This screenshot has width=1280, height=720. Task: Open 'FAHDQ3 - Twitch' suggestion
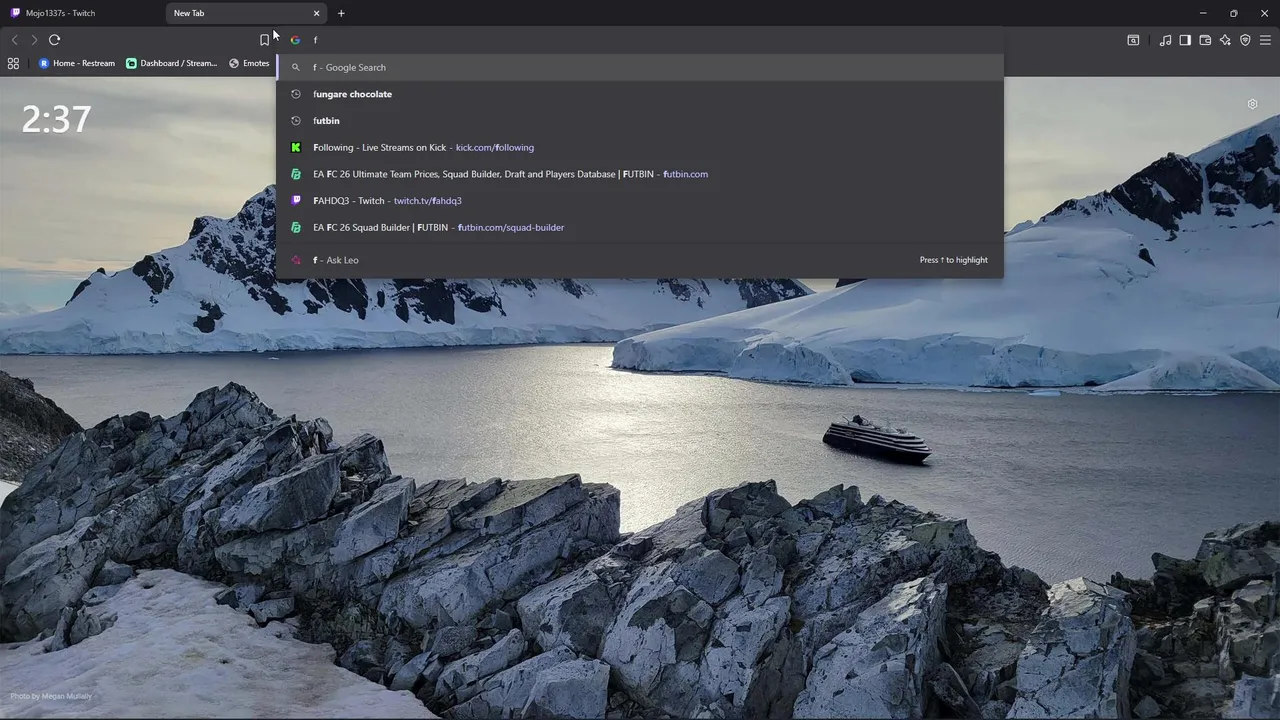[640, 201]
